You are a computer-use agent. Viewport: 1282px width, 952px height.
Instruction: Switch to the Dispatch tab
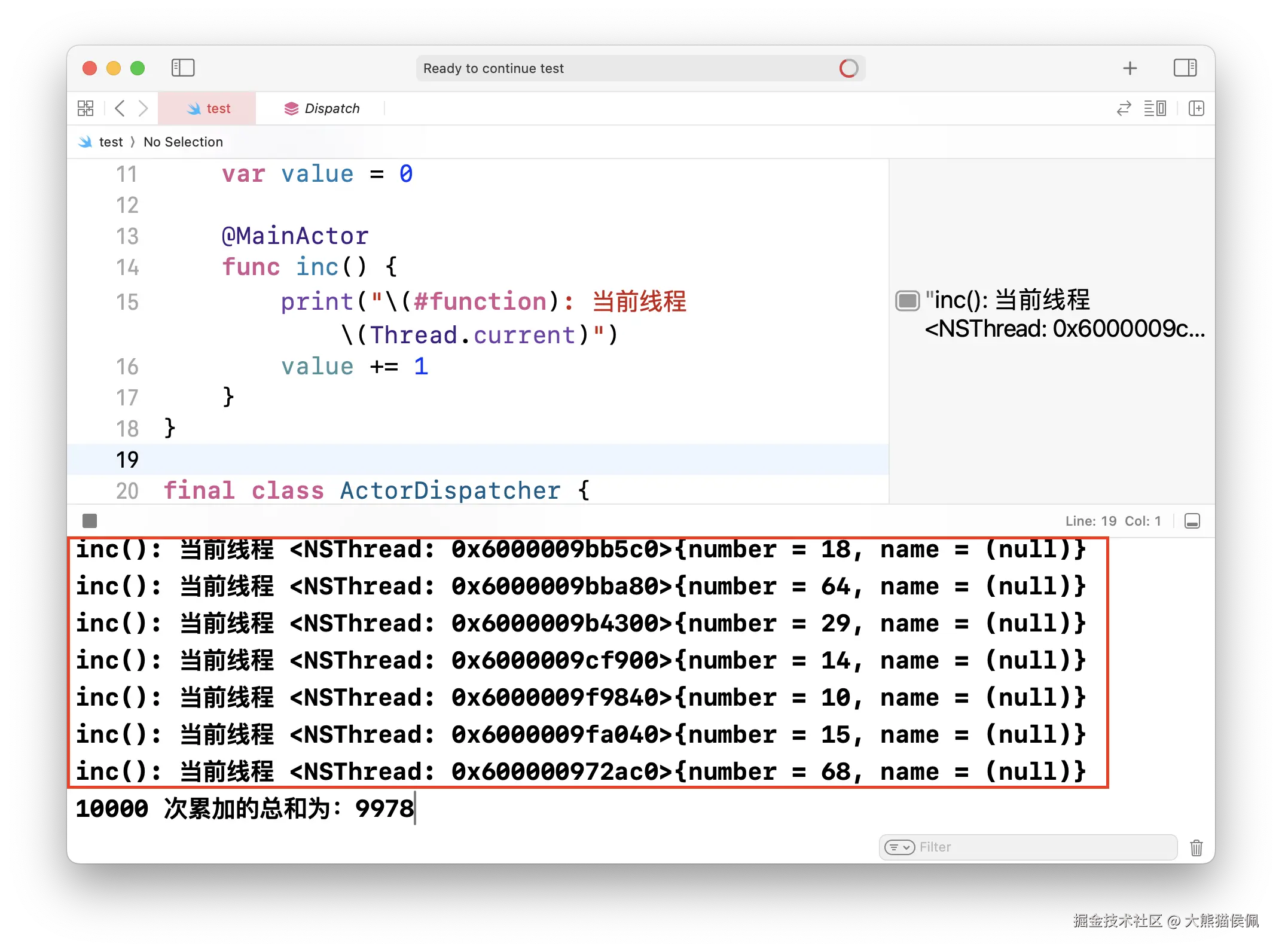(322, 108)
